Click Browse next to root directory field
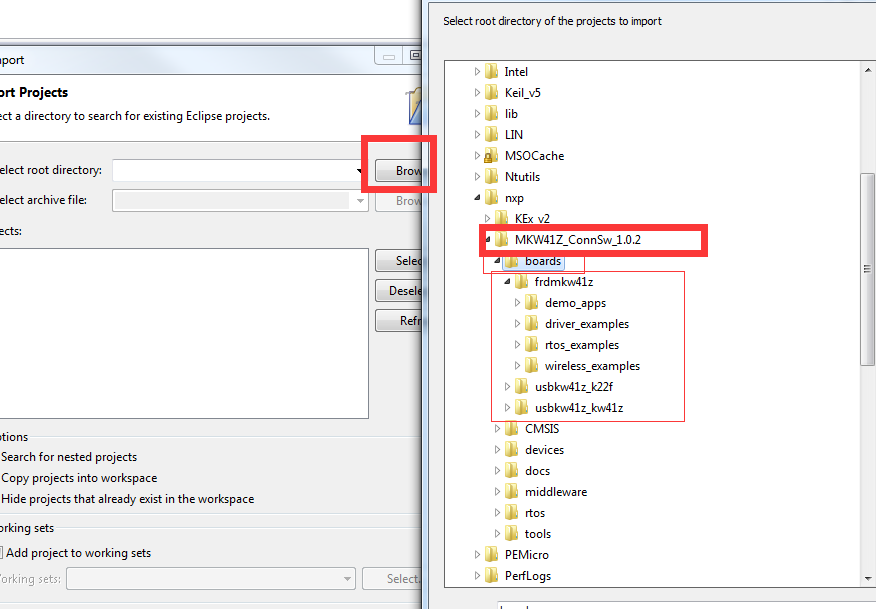The width and height of the screenshot is (876, 609). [398, 170]
